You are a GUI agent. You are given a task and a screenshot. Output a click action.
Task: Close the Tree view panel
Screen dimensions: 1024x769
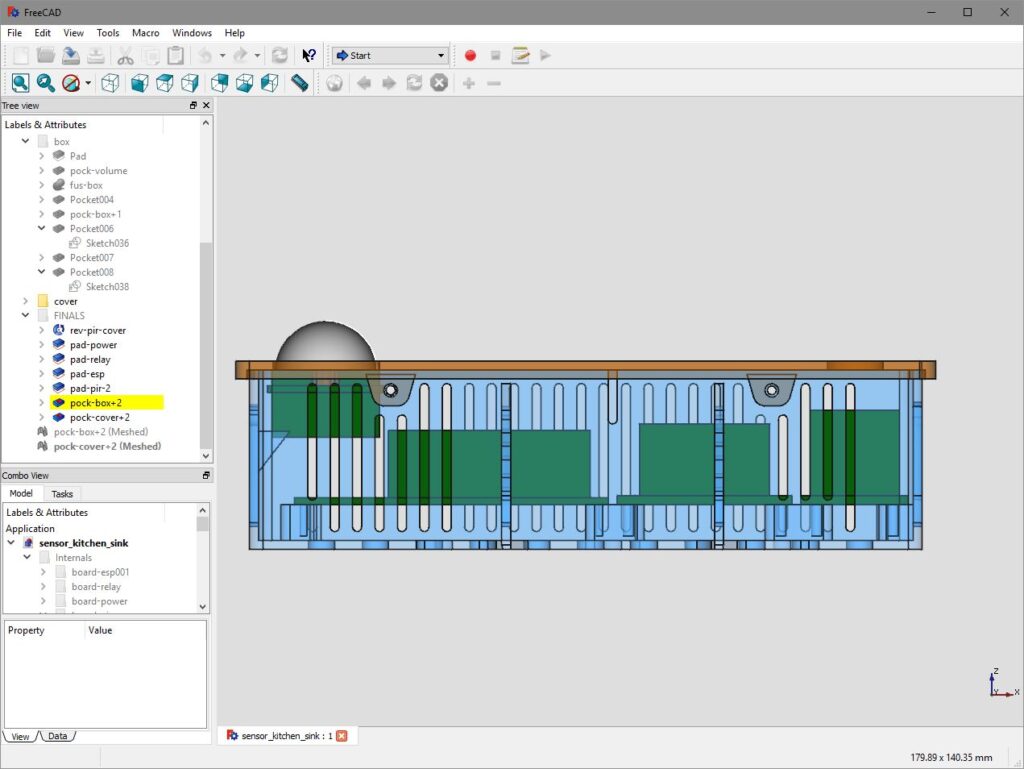(206, 105)
